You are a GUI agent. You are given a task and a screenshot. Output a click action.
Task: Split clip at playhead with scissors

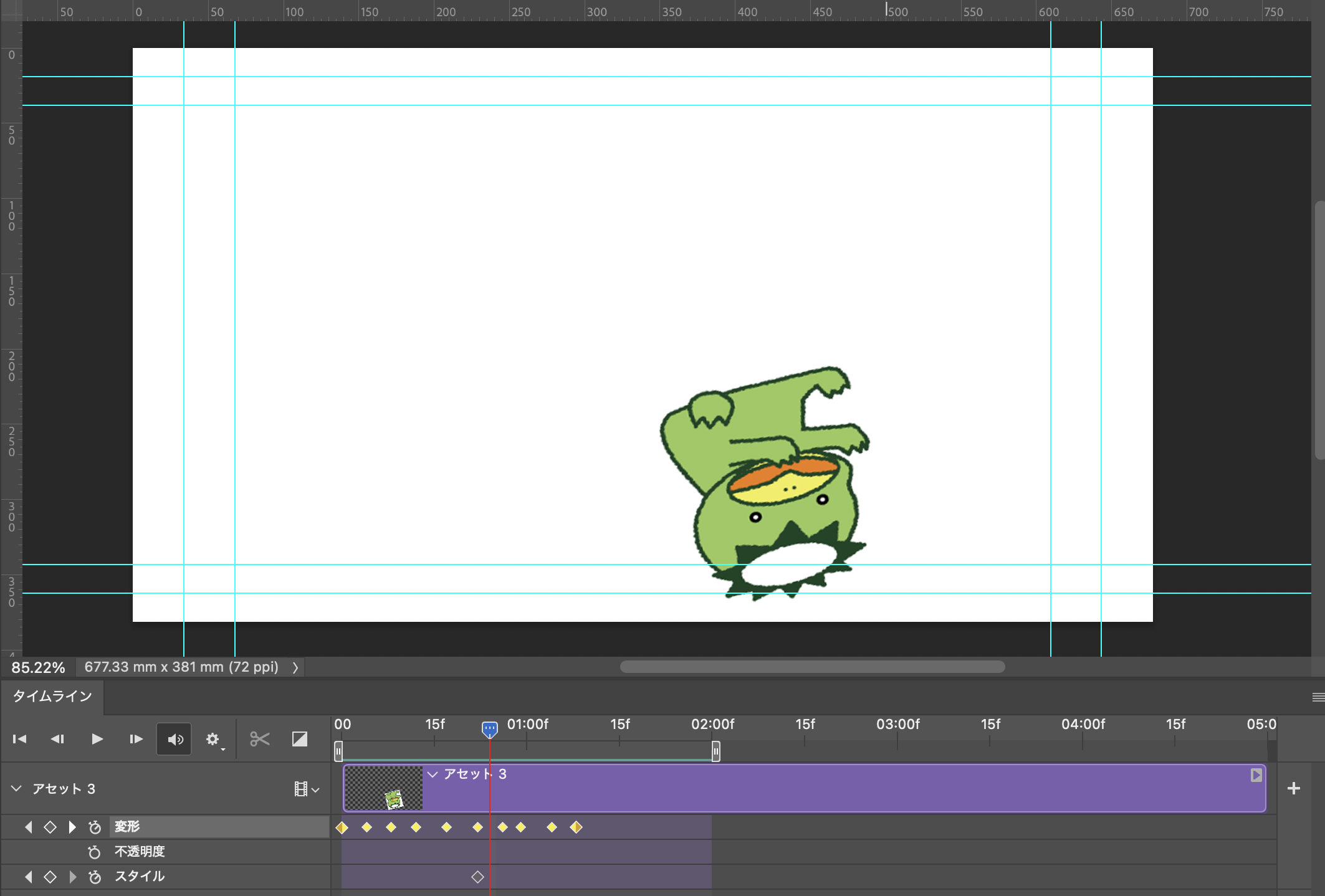259,739
